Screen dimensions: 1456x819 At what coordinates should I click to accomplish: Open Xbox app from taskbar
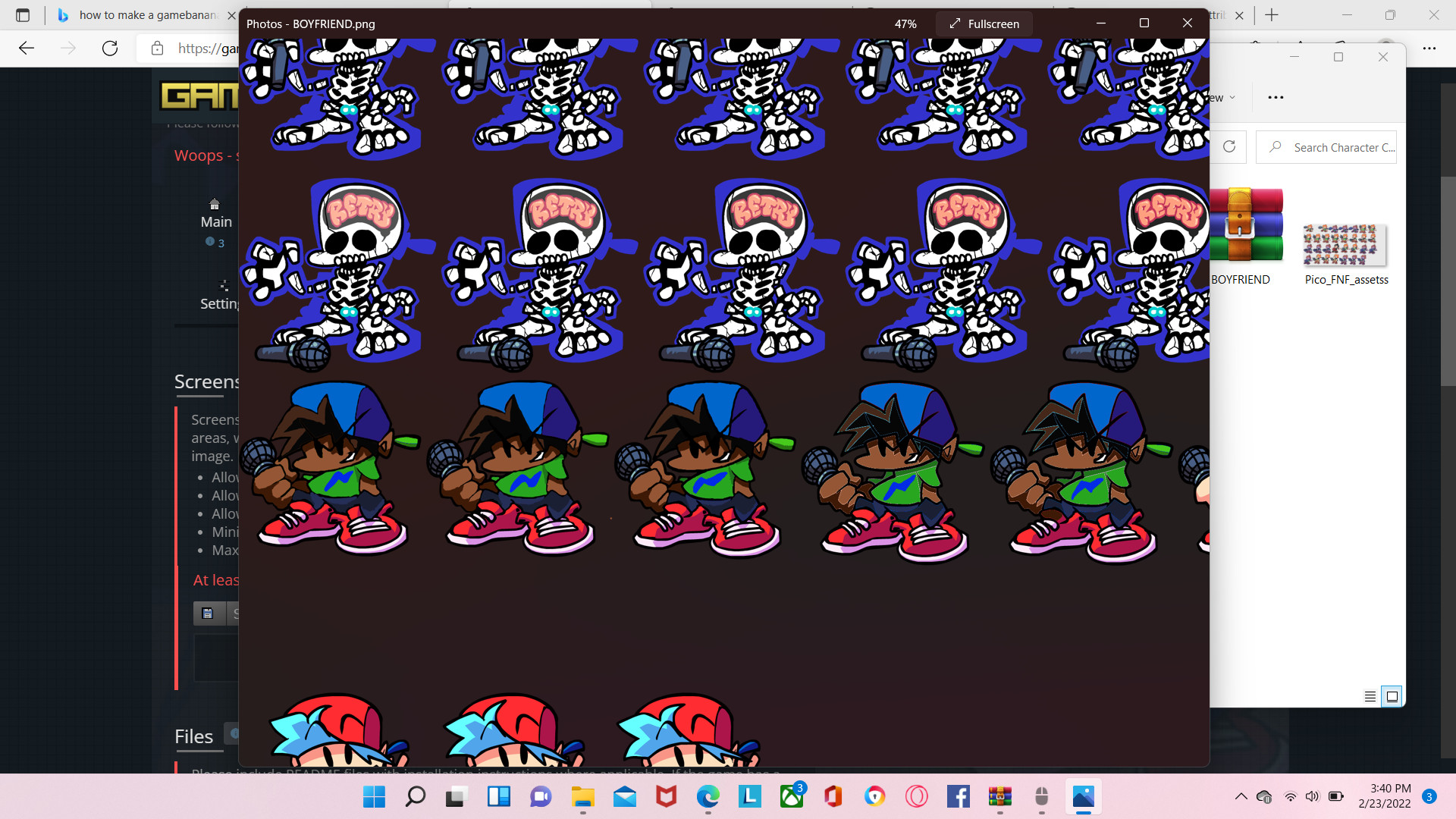tap(792, 796)
